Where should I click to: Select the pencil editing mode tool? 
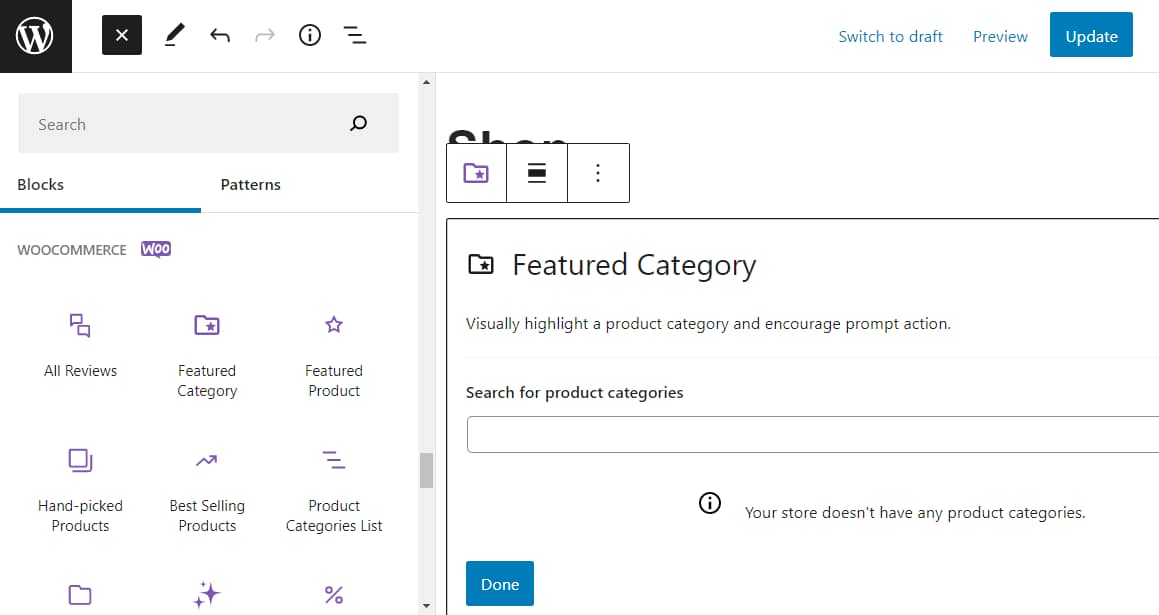pos(173,35)
